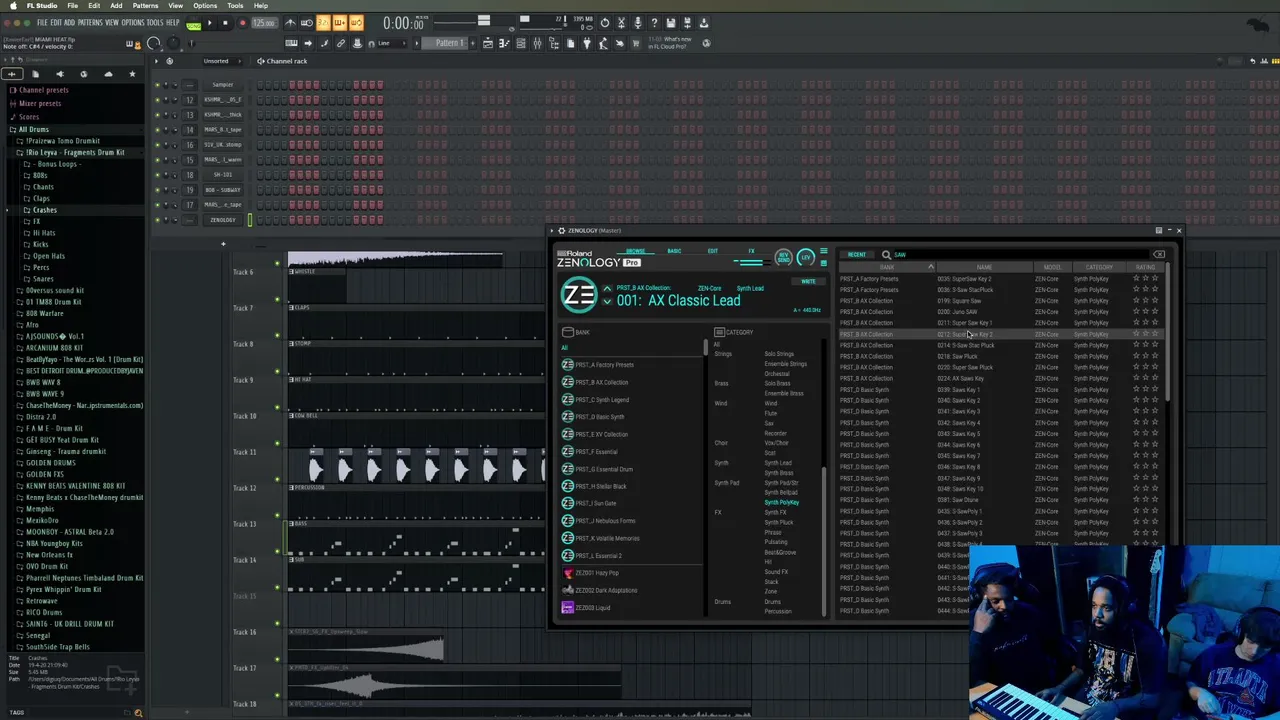Viewport: 1280px width, 720px height.
Task: Click the Zenology LEV level knob
Action: point(806,258)
